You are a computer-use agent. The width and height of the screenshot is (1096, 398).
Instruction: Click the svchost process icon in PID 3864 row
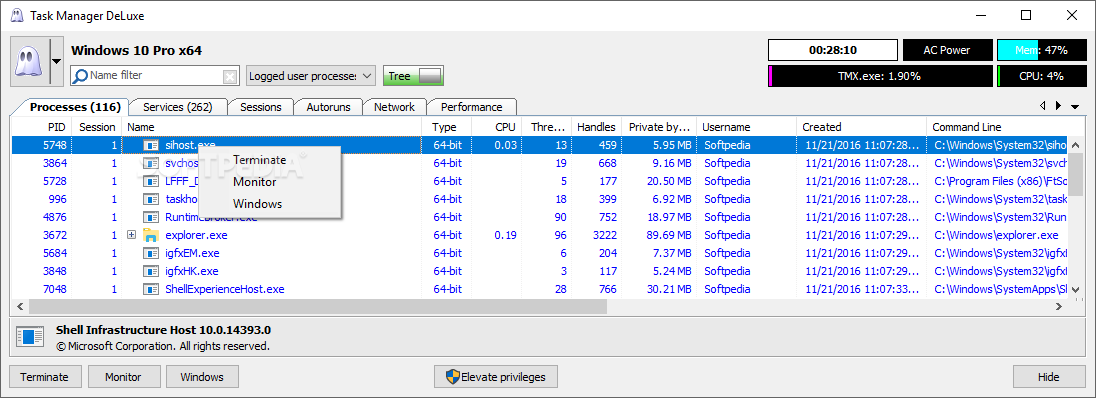point(151,163)
